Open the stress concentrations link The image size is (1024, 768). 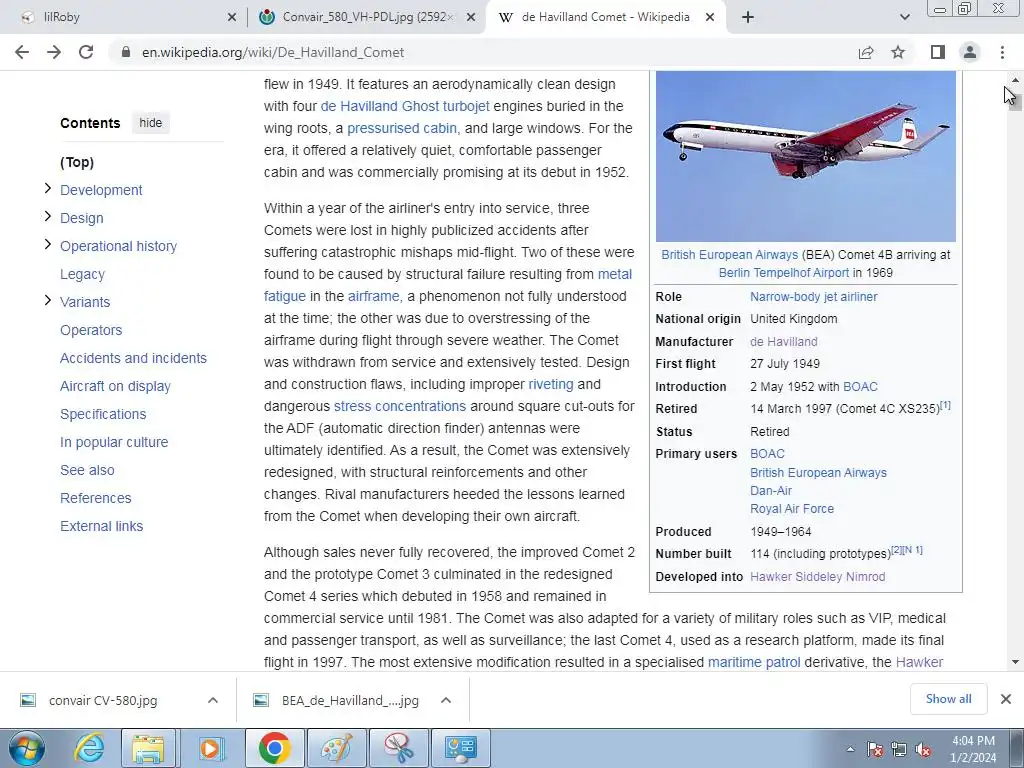[x=400, y=406]
